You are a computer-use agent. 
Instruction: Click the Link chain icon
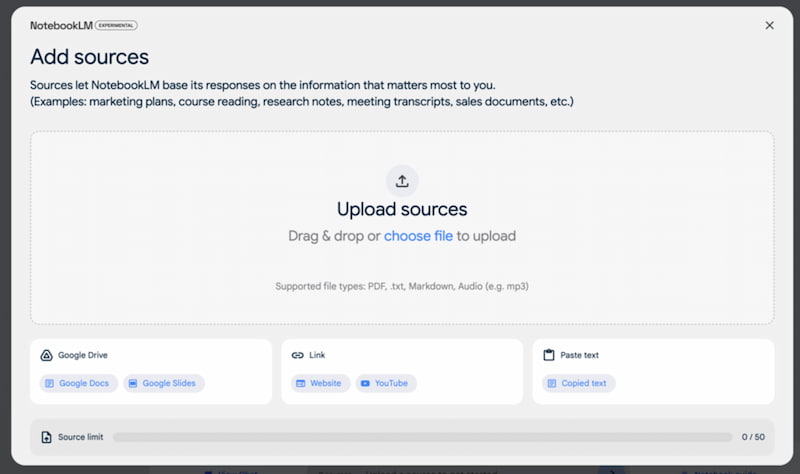point(297,355)
